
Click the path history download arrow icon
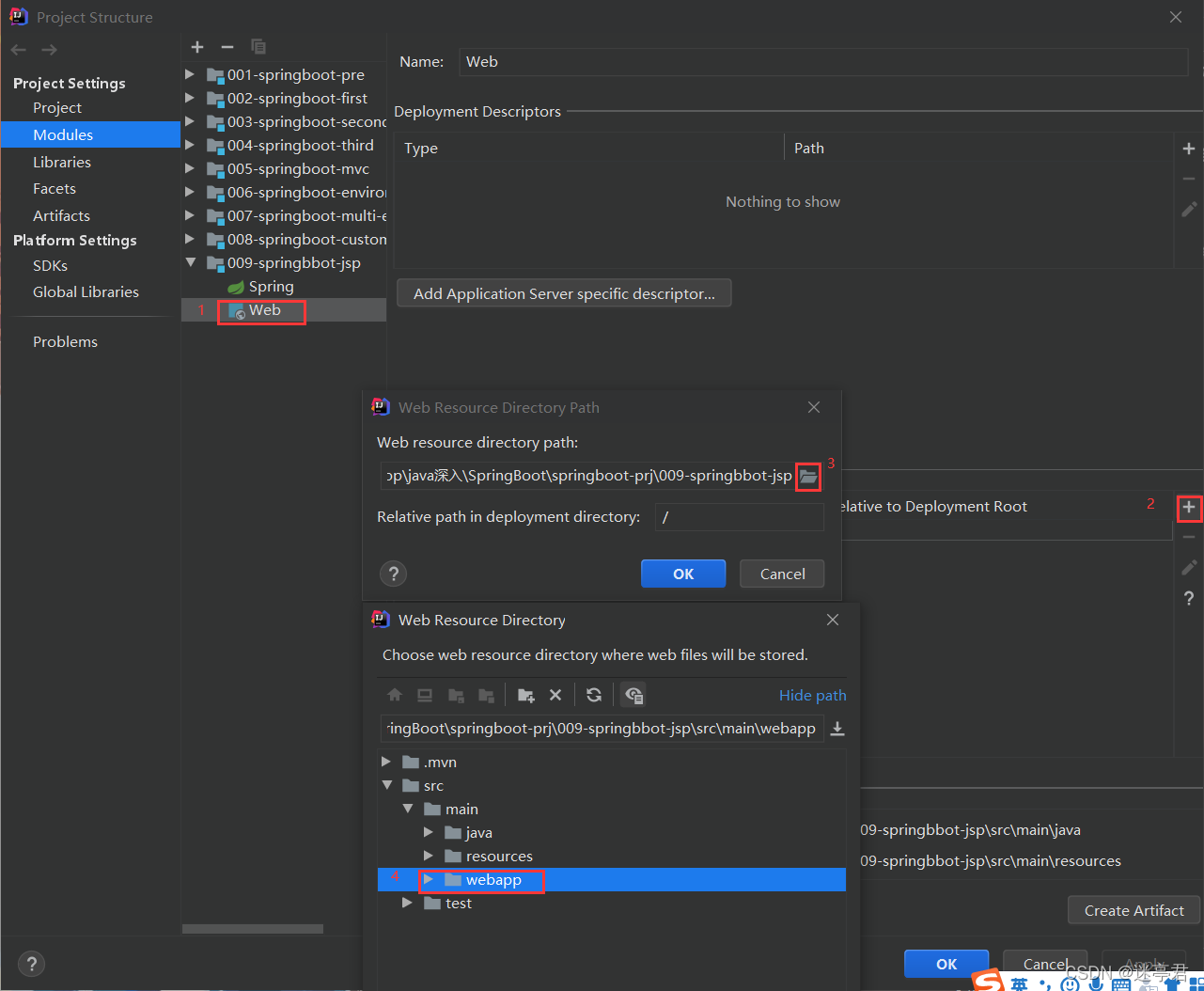(837, 729)
